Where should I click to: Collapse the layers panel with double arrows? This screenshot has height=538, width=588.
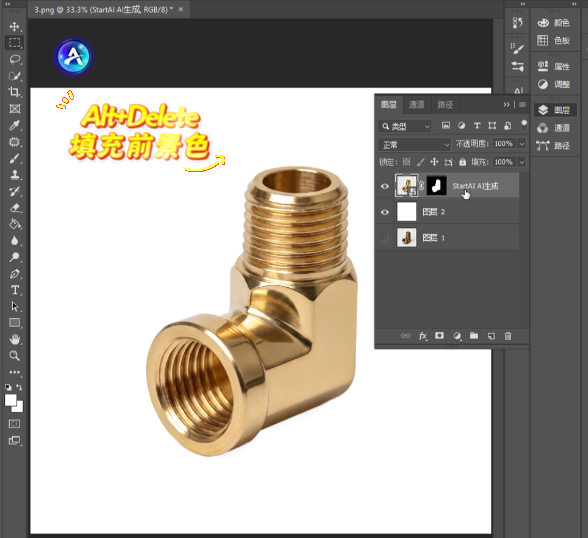coord(507,105)
